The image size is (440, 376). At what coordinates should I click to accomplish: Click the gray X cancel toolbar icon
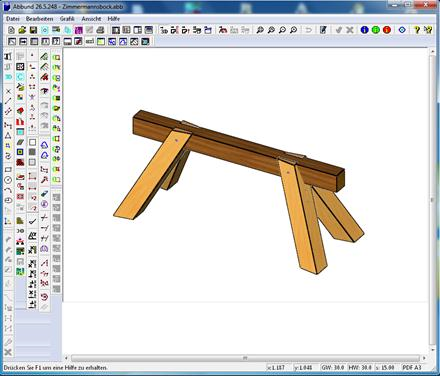click(x=350, y=30)
